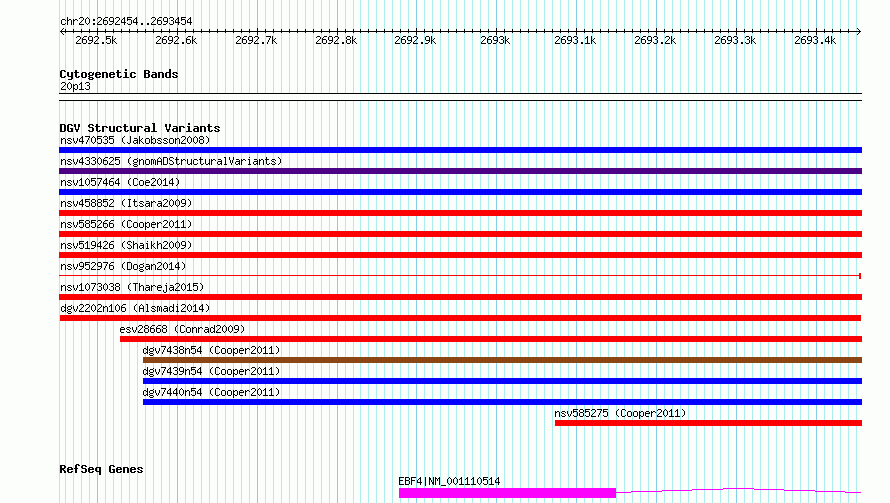The image size is (890, 503).
Task: Click the 2693.1k ruler tick label
Action: tap(575, 40)
